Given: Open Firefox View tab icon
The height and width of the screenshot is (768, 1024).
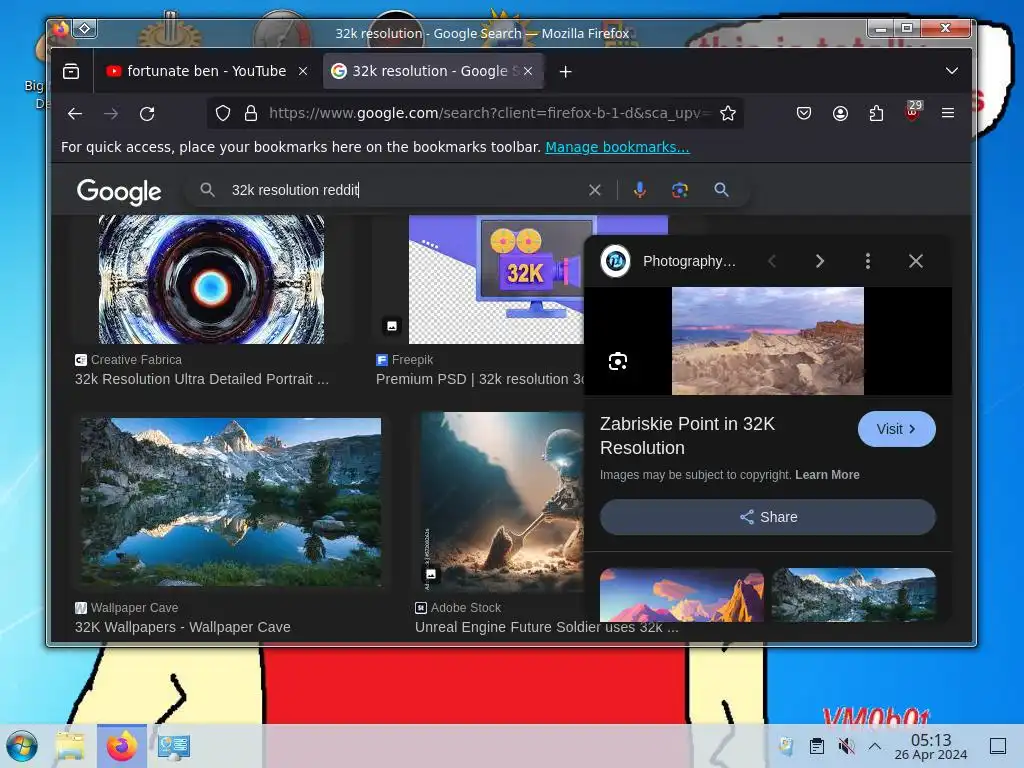Looking at the screenshot, I should (x=71, y=71).
